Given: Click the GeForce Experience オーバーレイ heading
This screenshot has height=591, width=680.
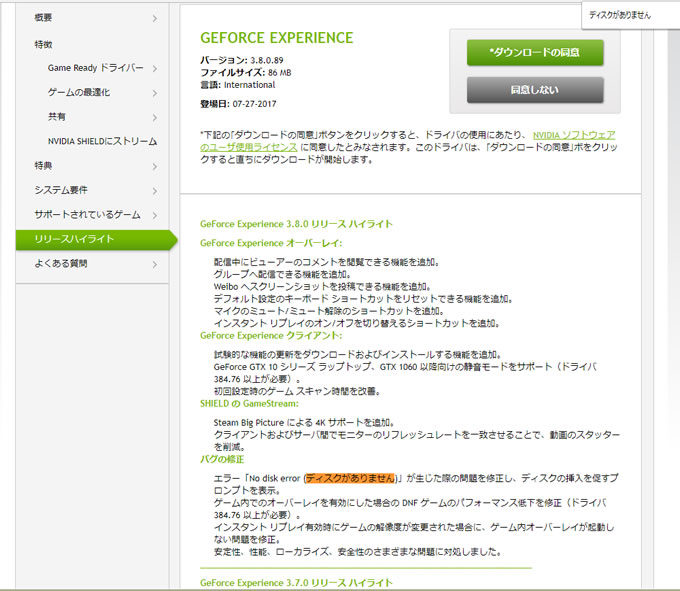Looking at the screenshot, I should [x=271, y=243].
